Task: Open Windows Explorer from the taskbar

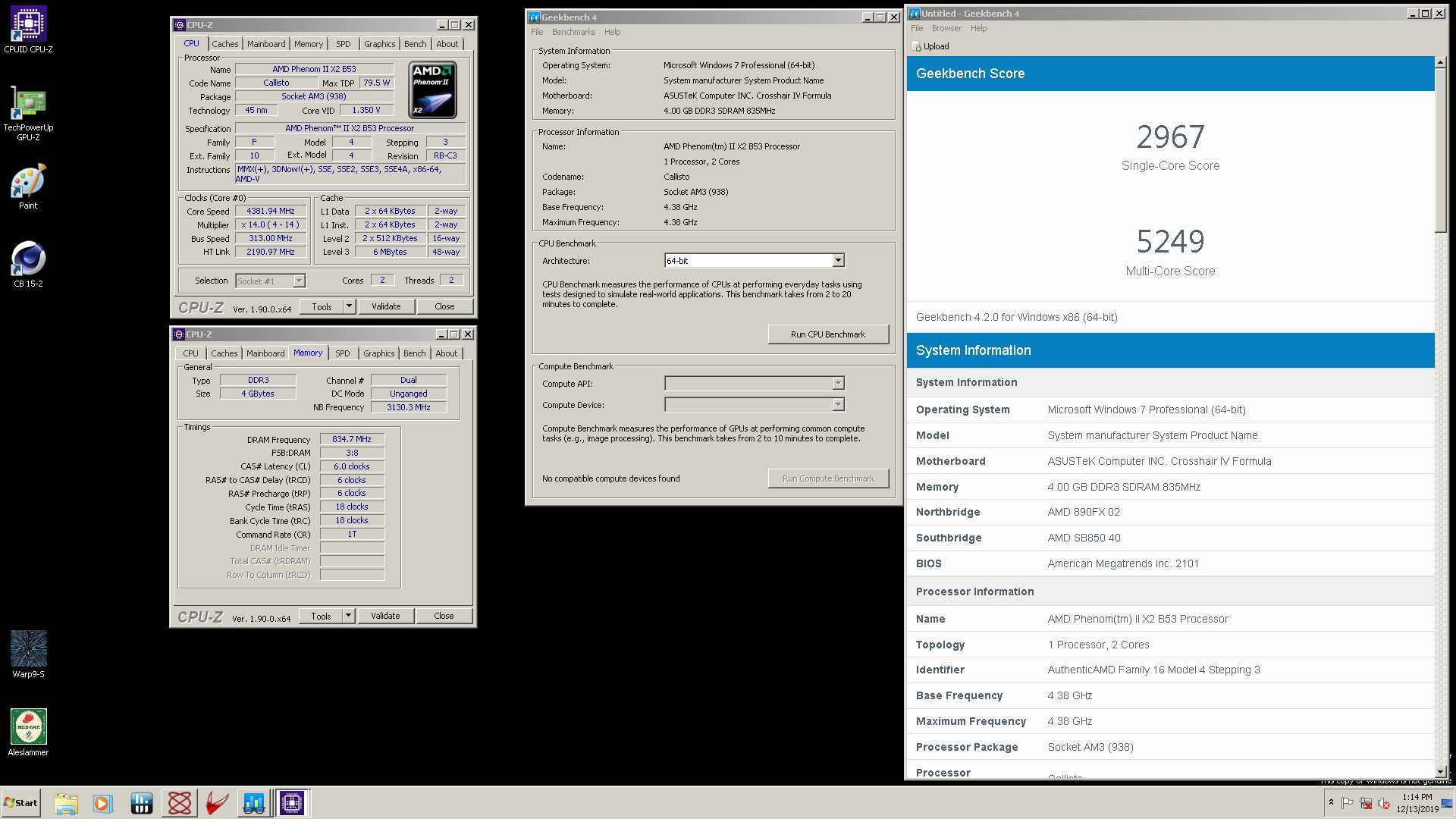Action: click(x=66, y=803)
